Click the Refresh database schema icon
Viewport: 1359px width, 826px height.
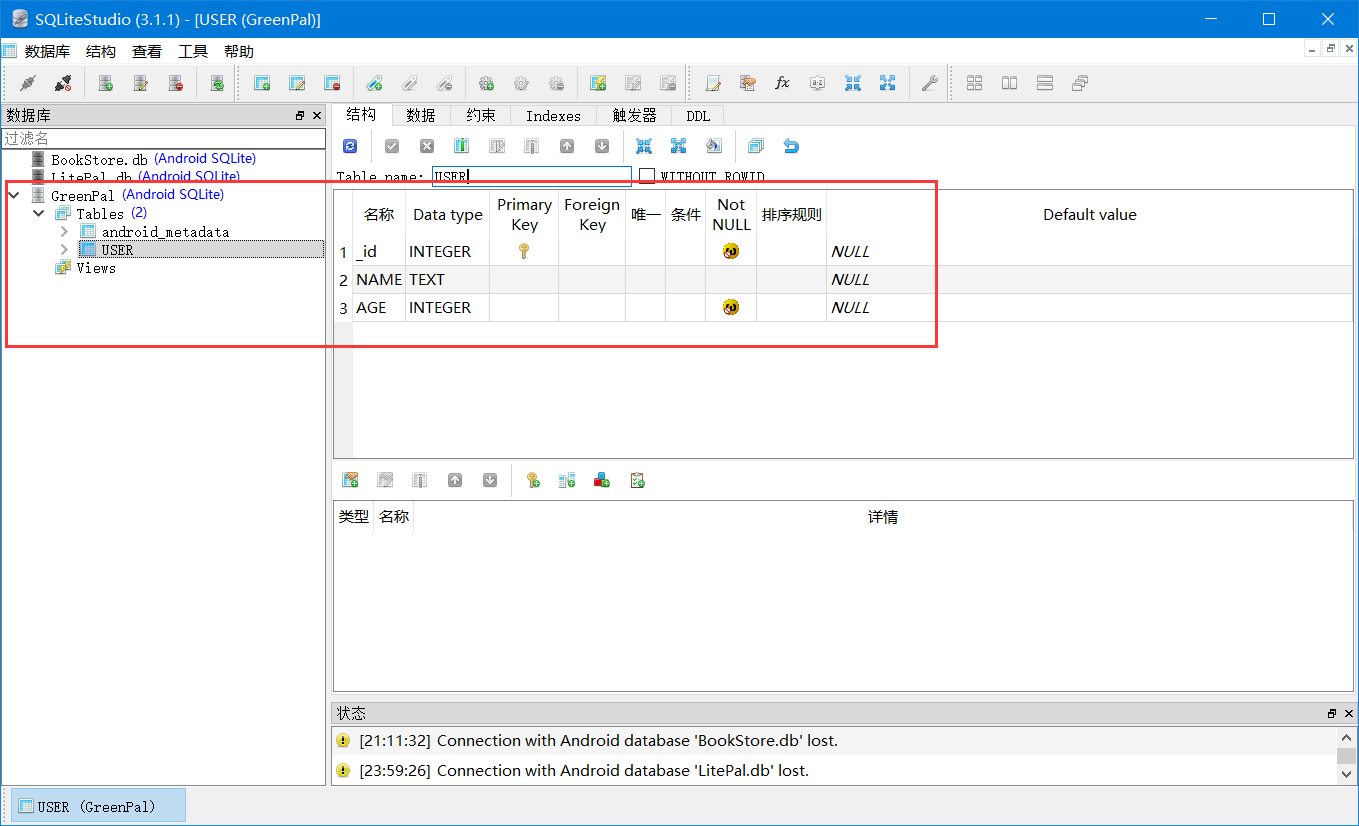point(217,83)
